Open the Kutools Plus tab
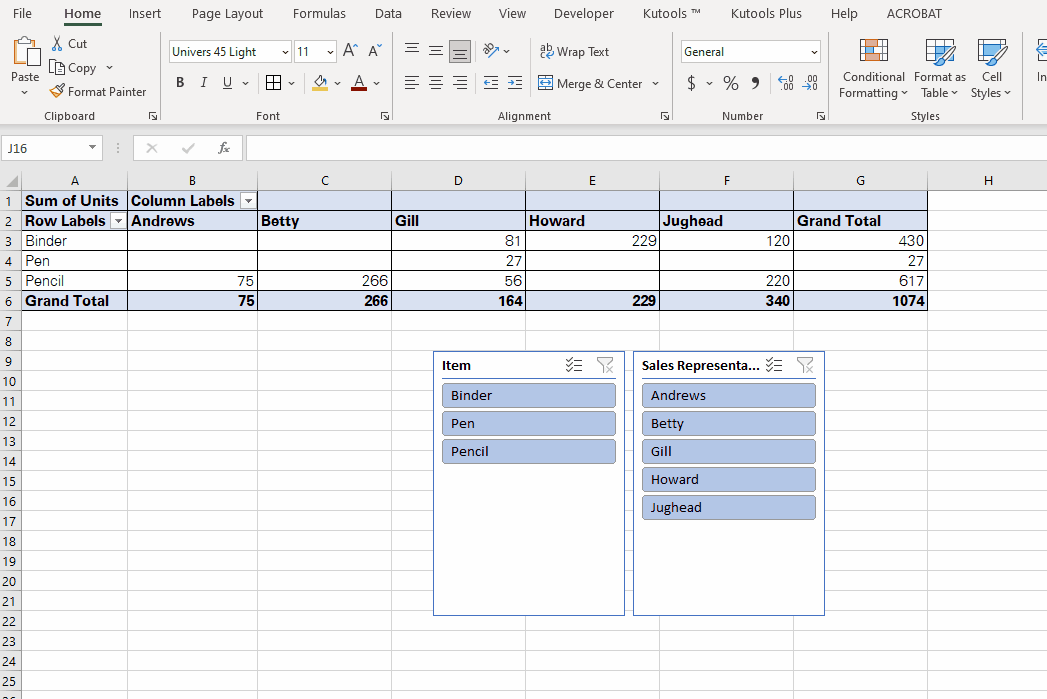The image size is (1047, 699). [765, 13]
